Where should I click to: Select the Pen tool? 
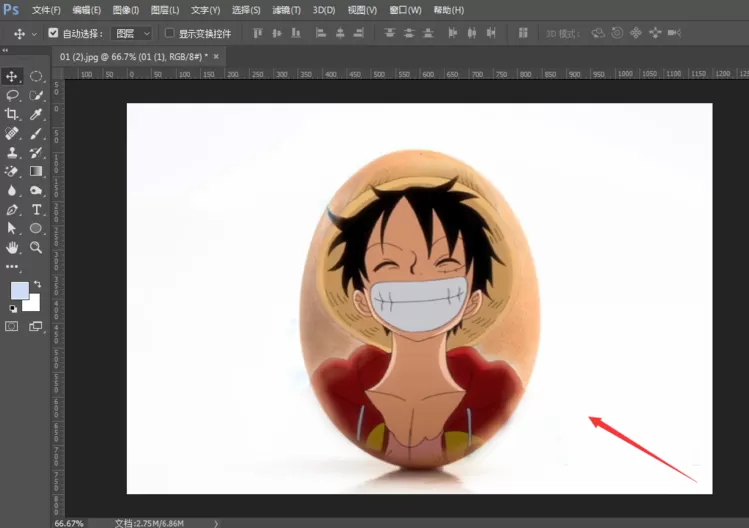pyautogui.click(x=12, y=209)
